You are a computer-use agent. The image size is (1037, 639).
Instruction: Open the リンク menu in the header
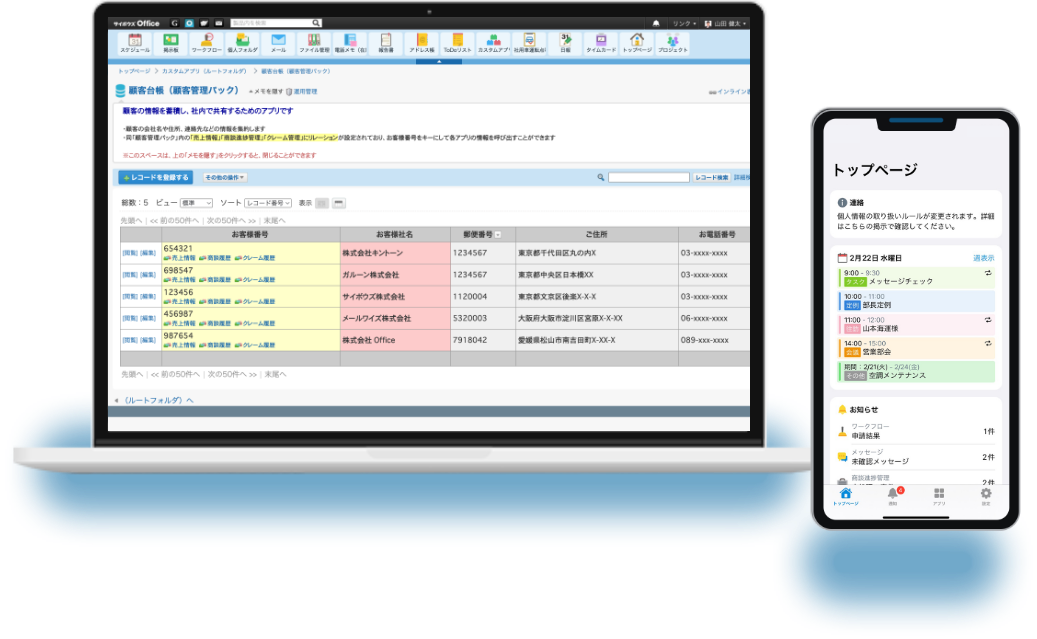(684, 22)
